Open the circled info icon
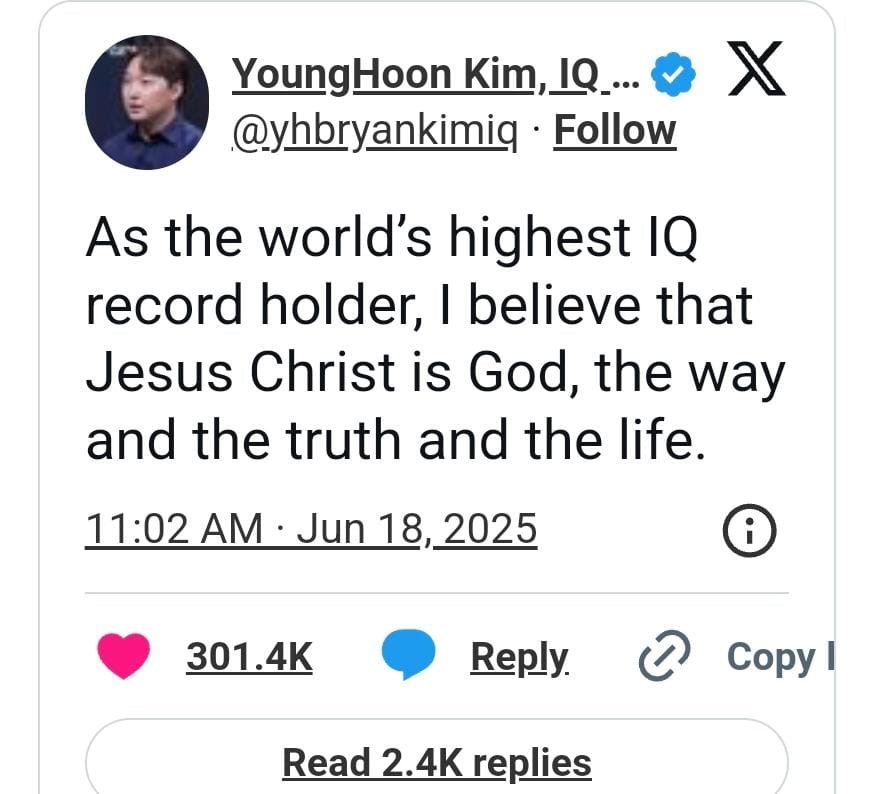Viewport: 886px width, 794px height. tap(749, 530)
